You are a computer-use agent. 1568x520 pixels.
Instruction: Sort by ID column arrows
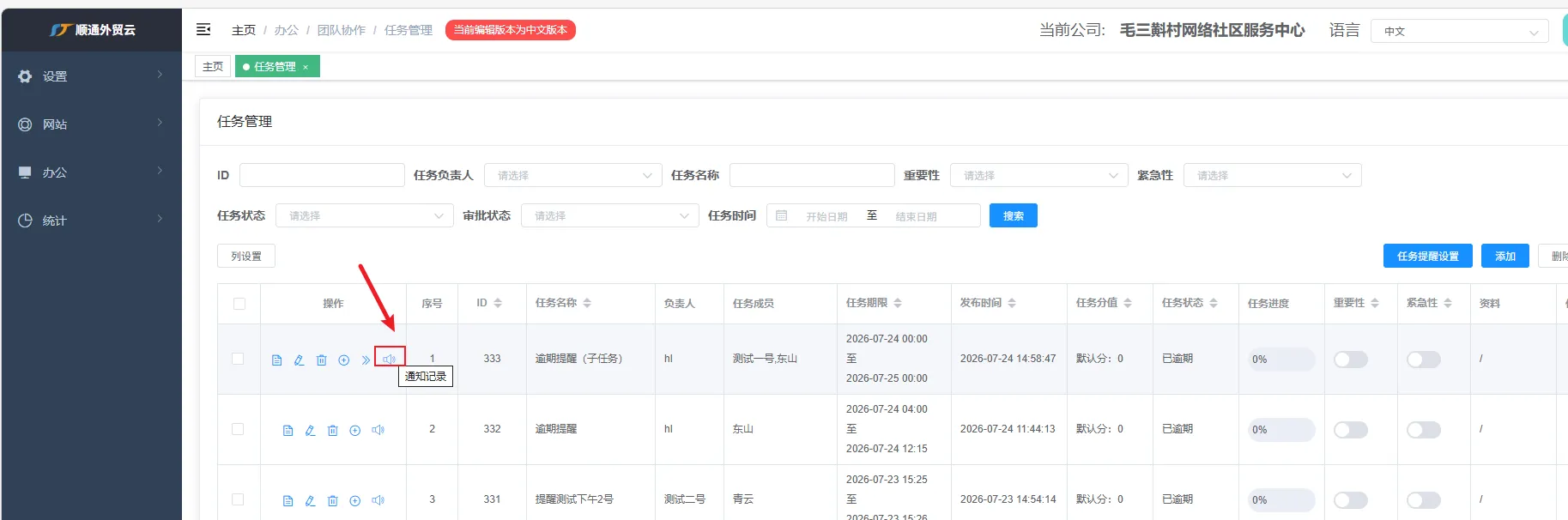tap(498, 303)
